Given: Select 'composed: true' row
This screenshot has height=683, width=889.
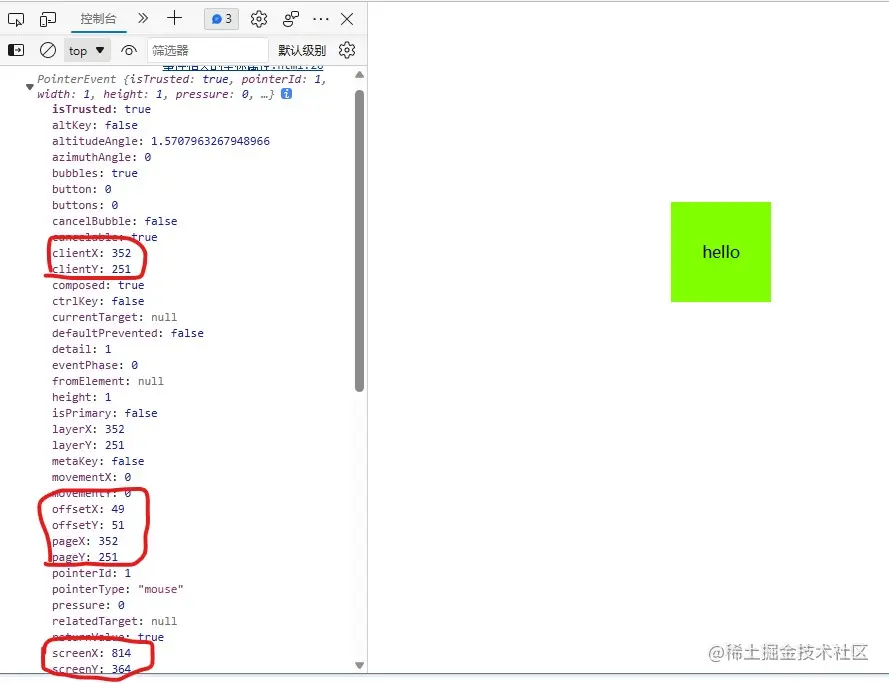Looking at the screenshot, I should point(98,285).
